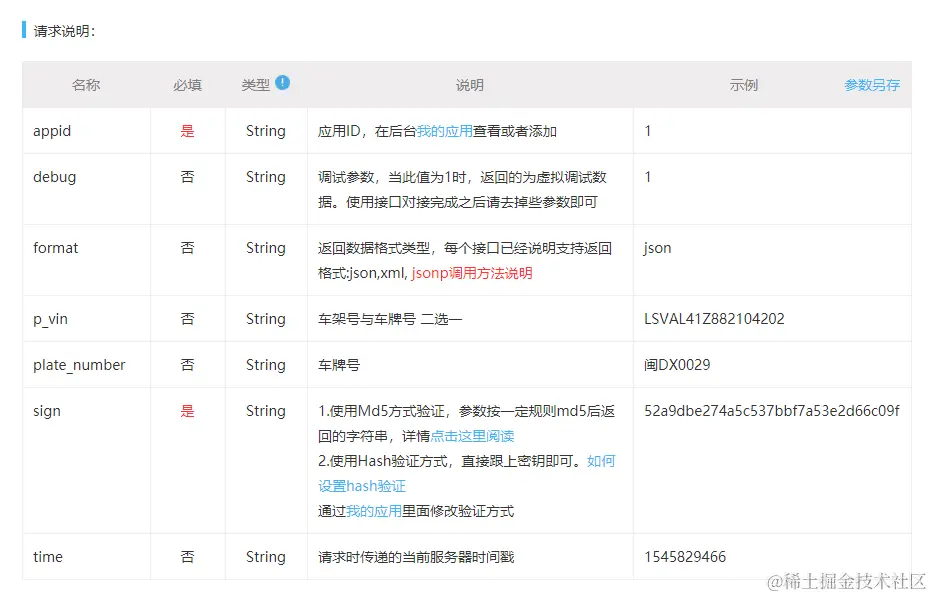This screenshot has height=598, width=933.
Task: Click debug description starting 调试参数
Action: point(462,189)
